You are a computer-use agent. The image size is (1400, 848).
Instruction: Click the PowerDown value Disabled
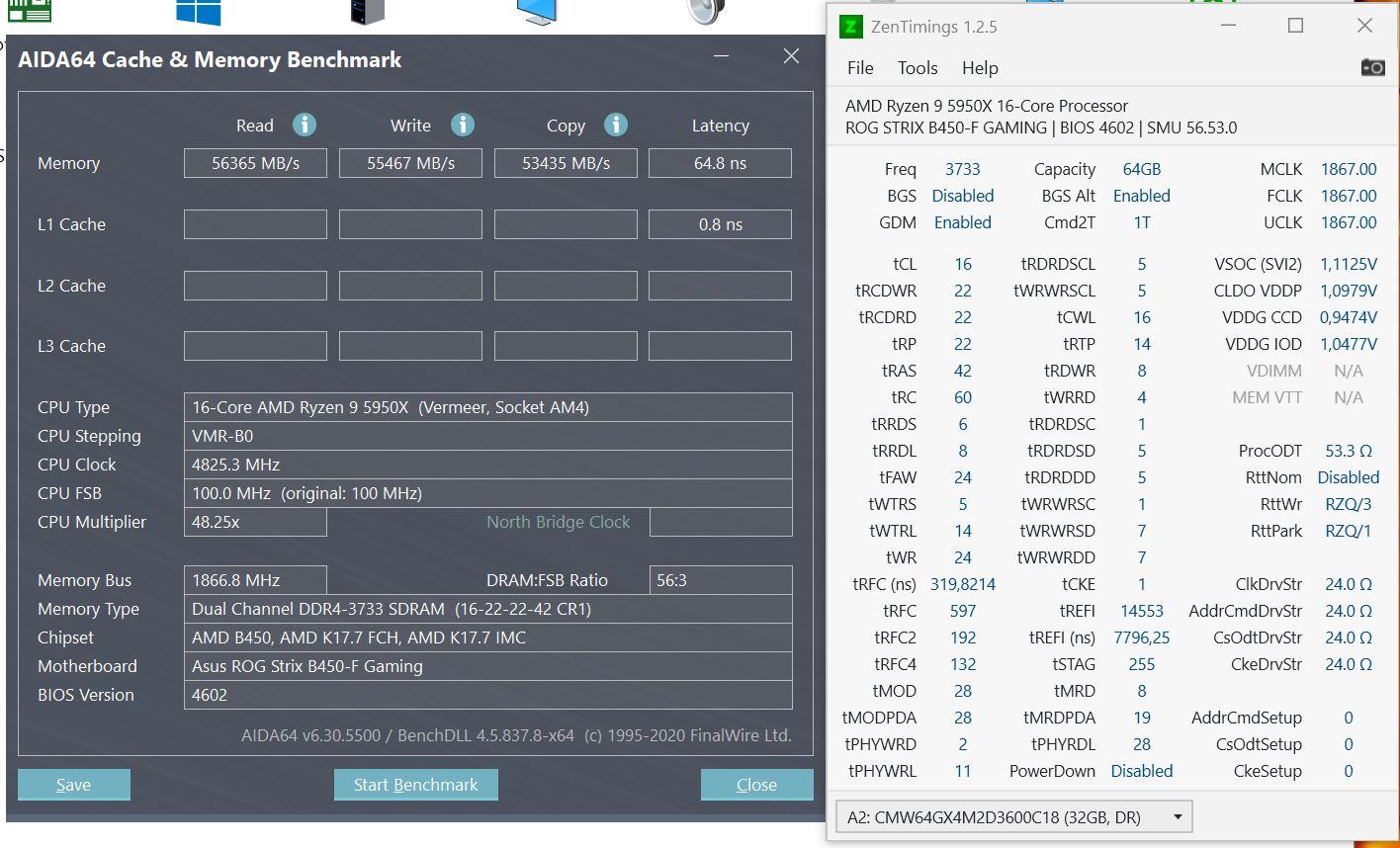(x=1142, y=771)
